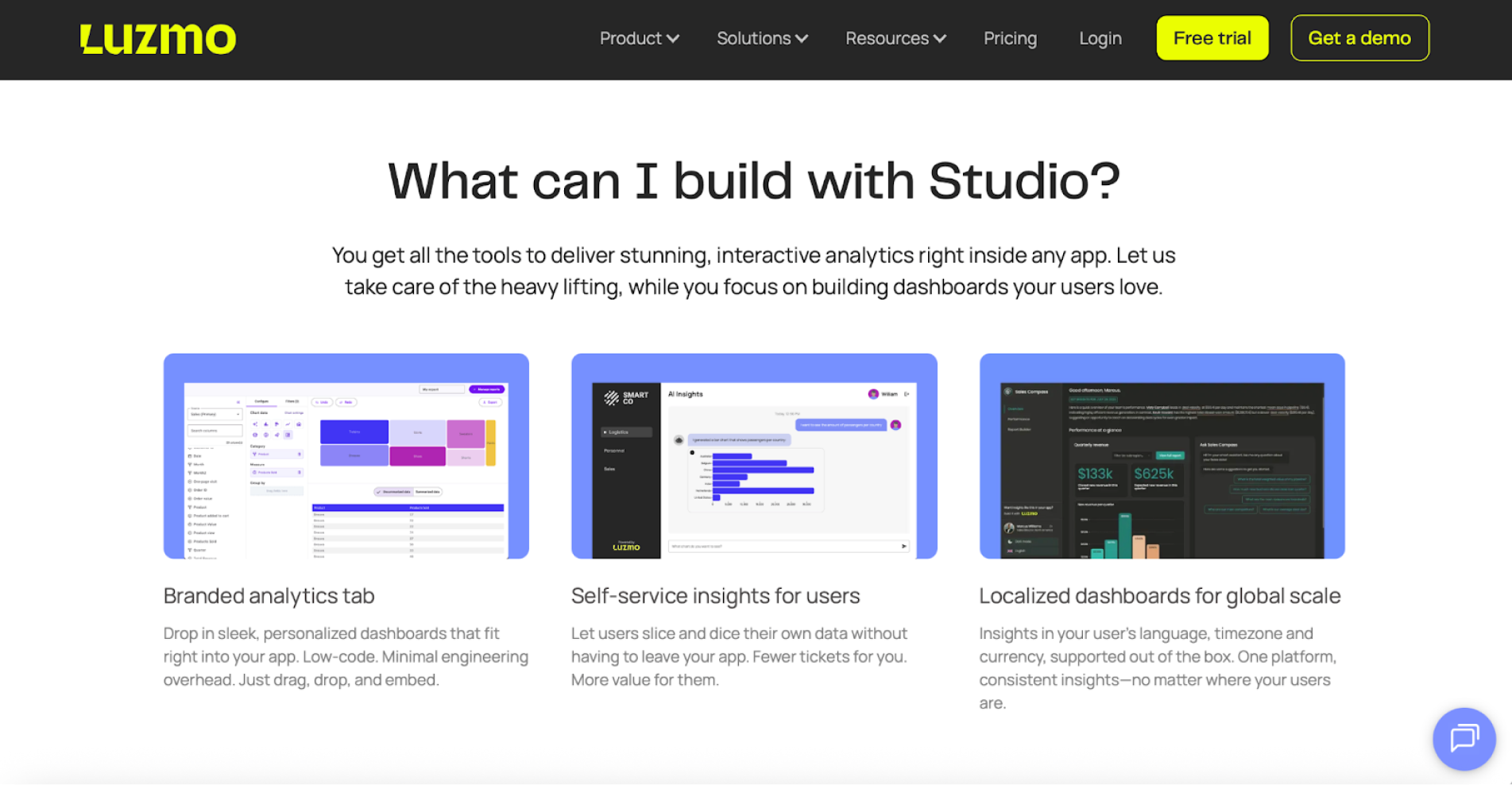1512x785 pixels.
Task: Select the Denormalized data option
Action: click(393, 492)
